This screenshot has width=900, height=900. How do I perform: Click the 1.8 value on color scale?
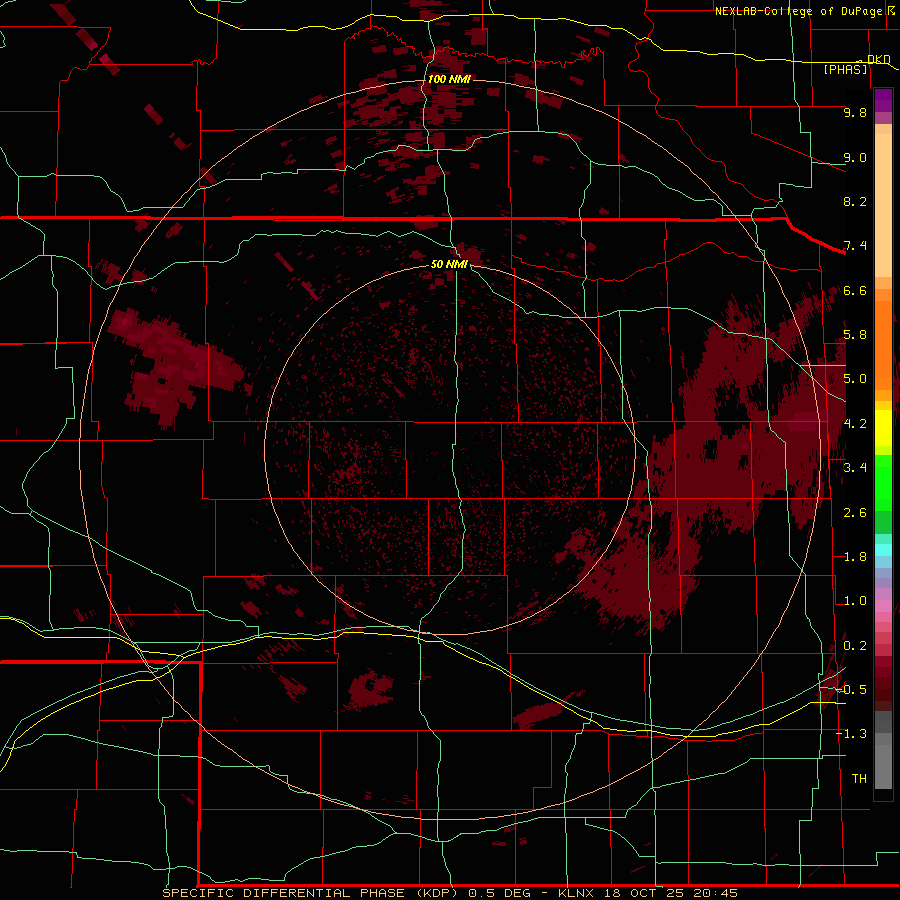855,557
